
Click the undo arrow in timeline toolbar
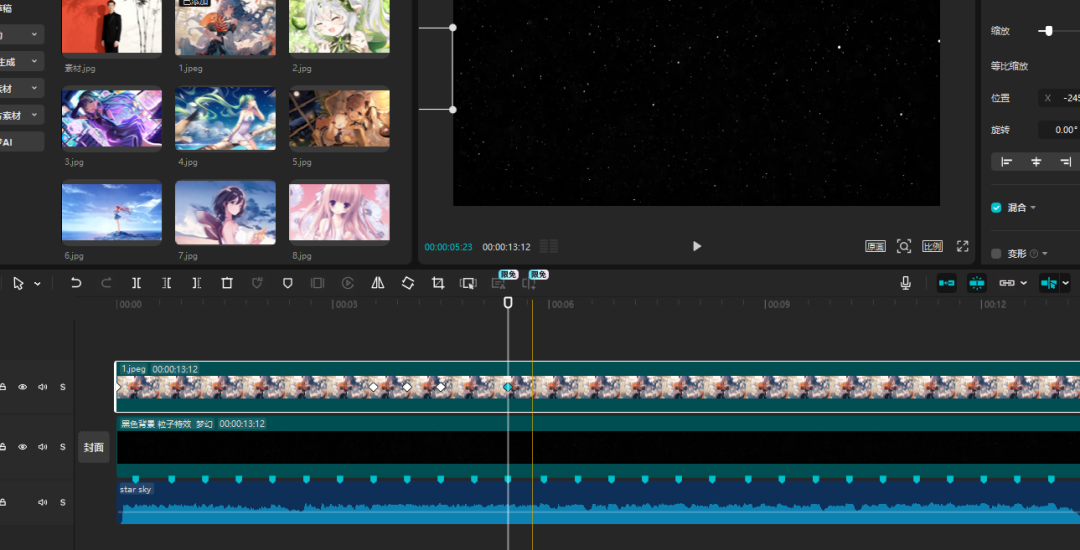point(76,283)
